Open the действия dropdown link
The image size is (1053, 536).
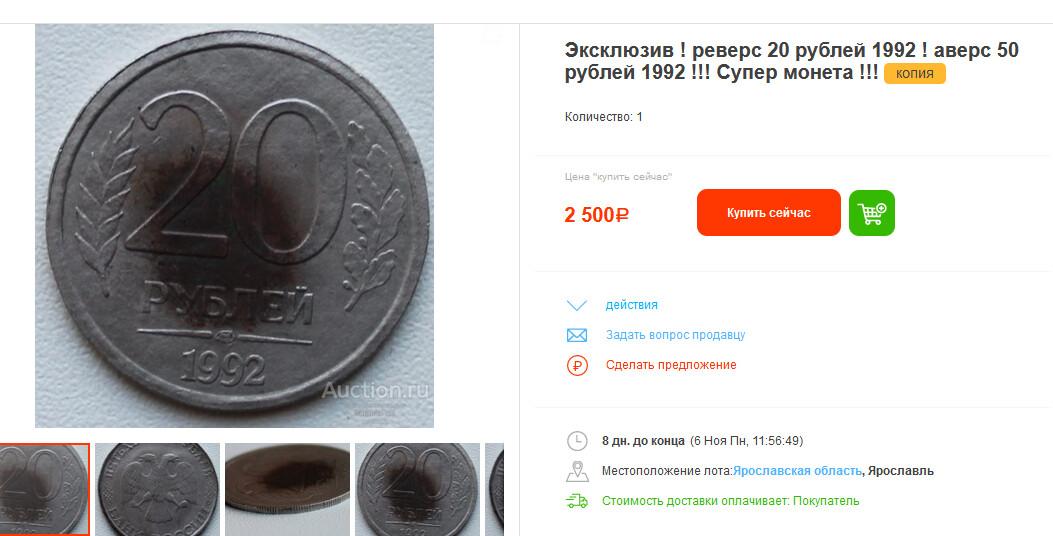click(631, 305)
